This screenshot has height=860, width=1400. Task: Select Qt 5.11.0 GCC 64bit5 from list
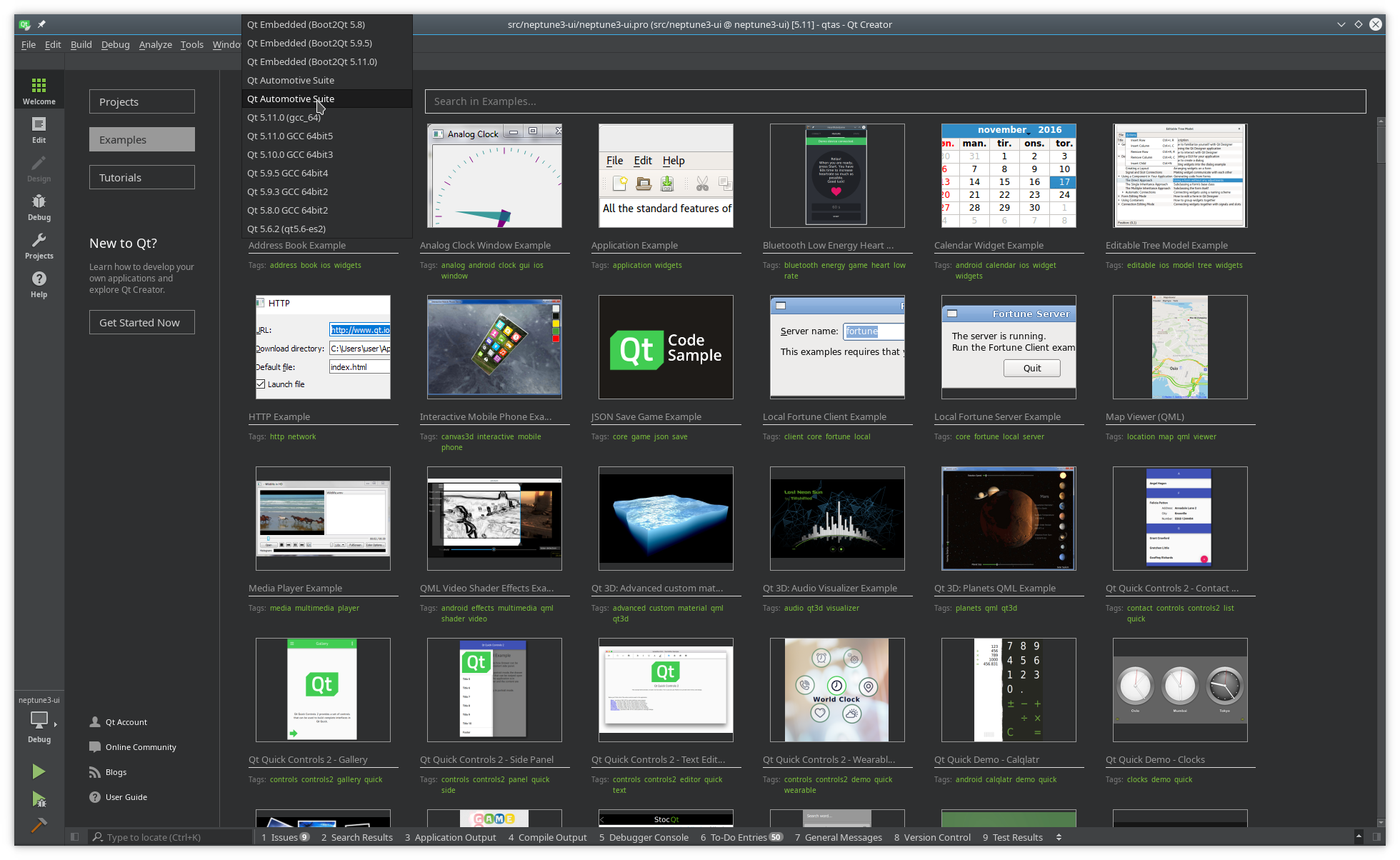point(290,136)
